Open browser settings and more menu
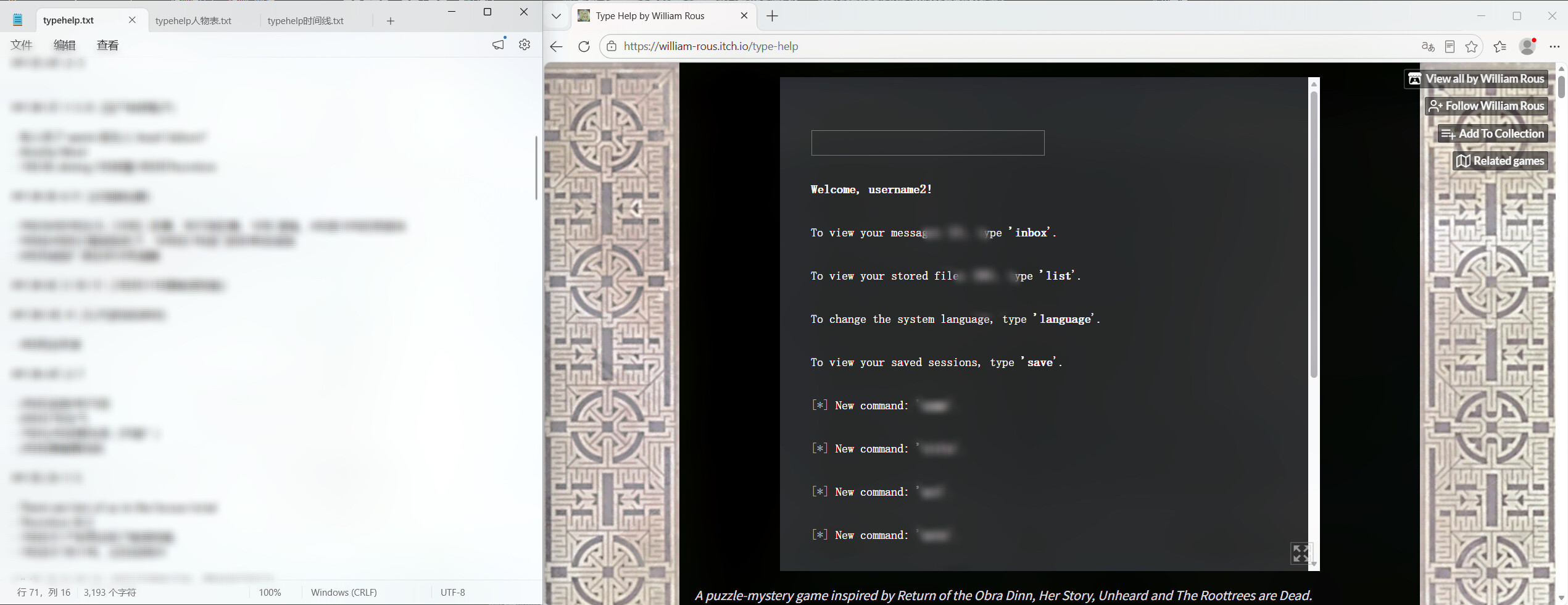The image size is (1568, 605). pos(1554,46)
